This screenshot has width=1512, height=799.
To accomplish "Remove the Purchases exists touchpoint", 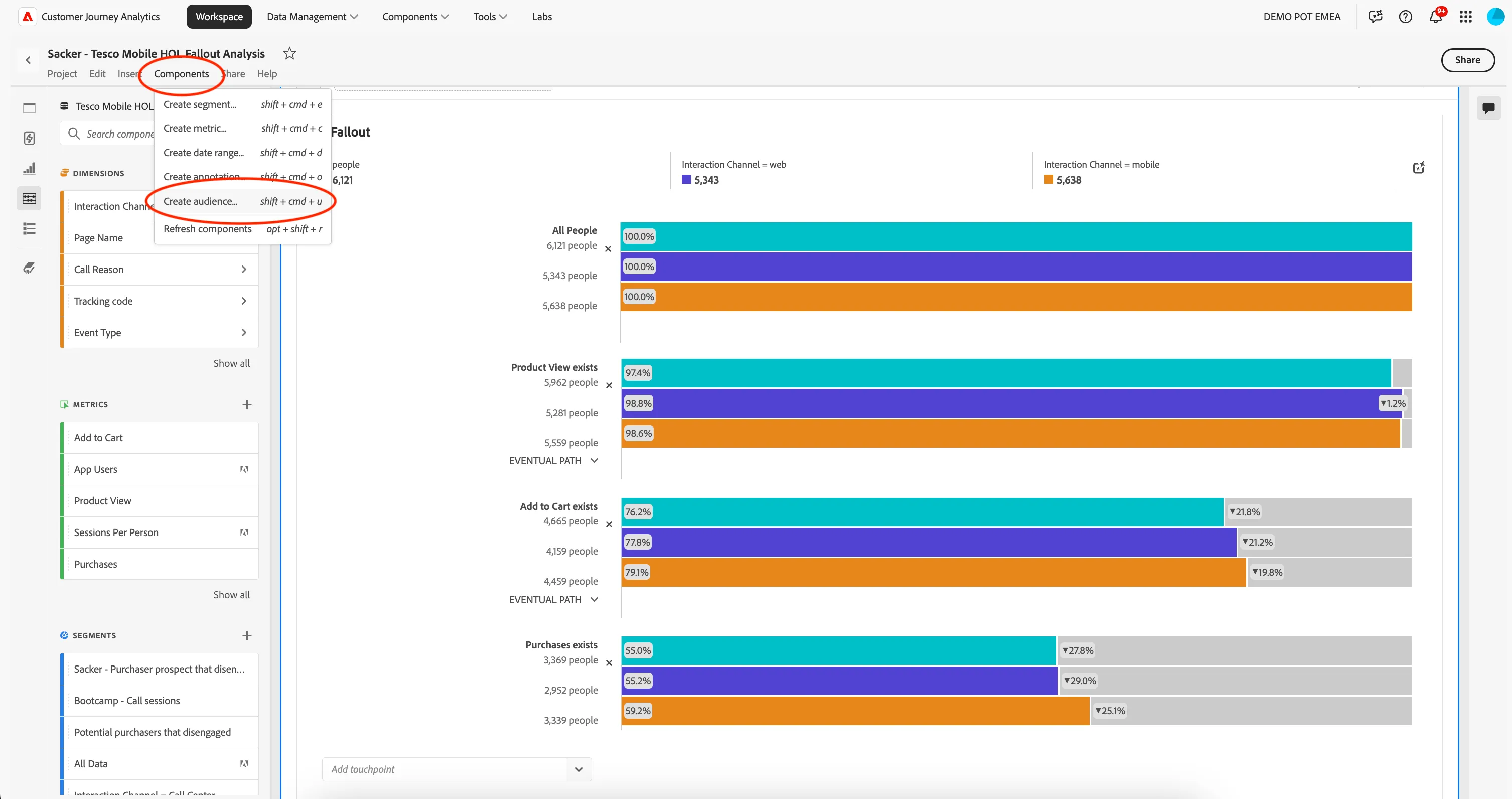I will [x=609, y=663].
